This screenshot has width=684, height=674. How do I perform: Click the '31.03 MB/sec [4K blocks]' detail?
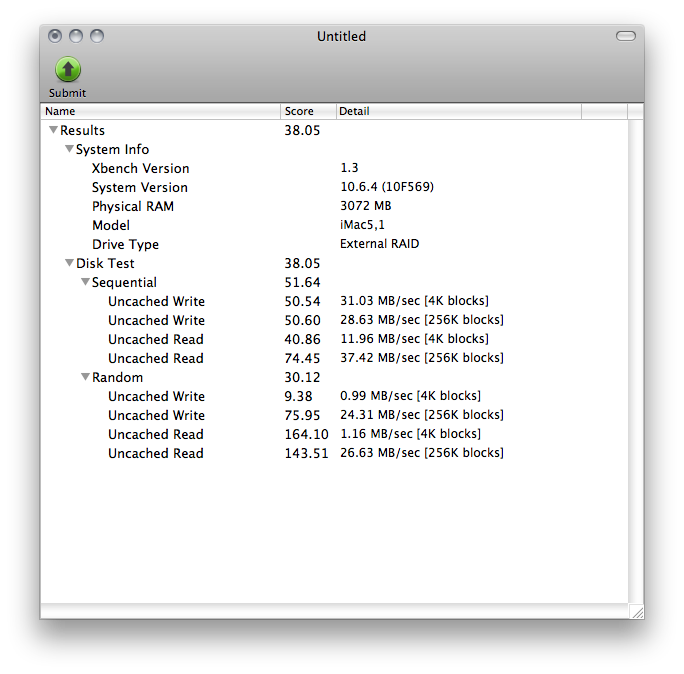(x=414, y=301)
